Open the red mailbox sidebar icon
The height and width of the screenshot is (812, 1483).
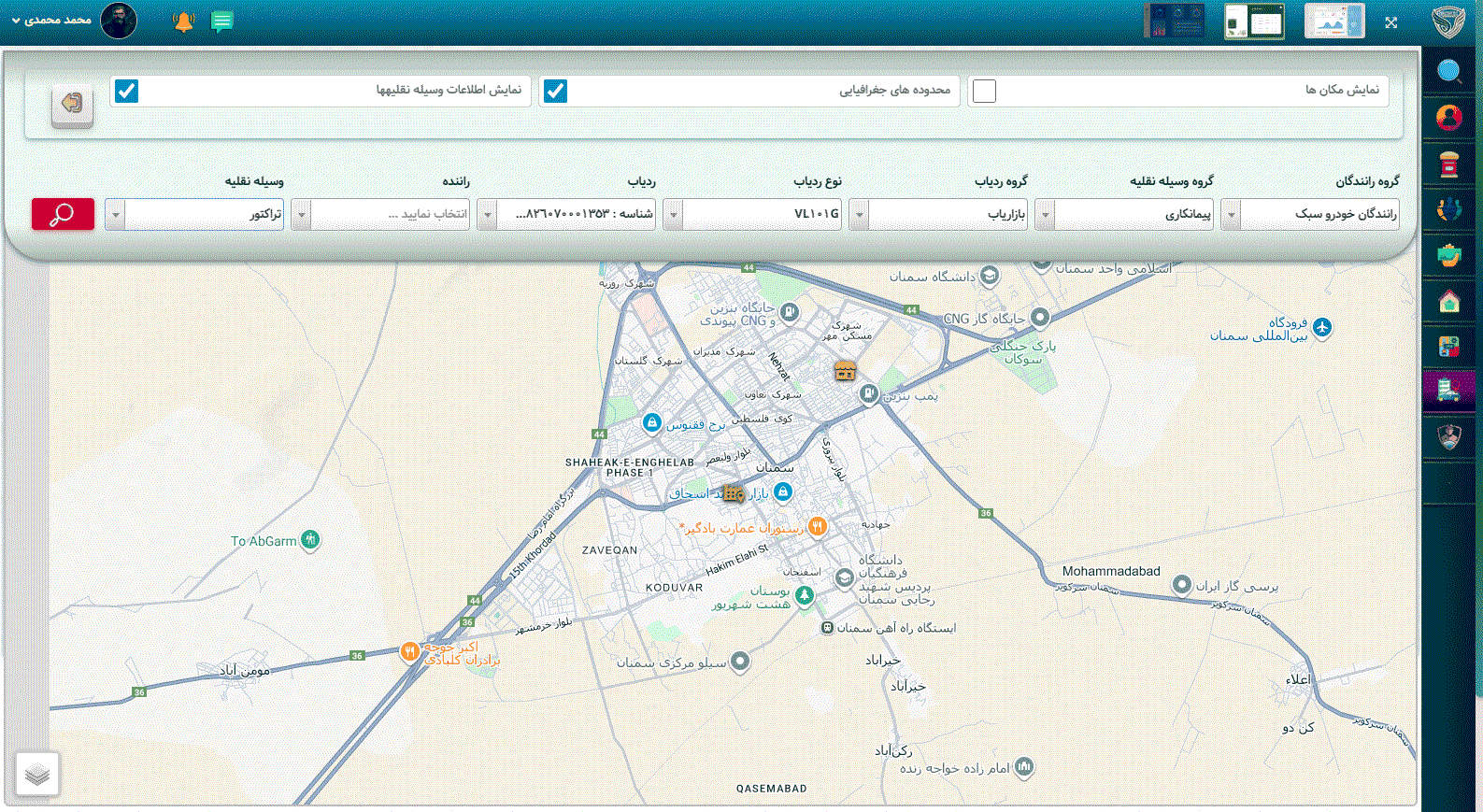coord(1448,164)
